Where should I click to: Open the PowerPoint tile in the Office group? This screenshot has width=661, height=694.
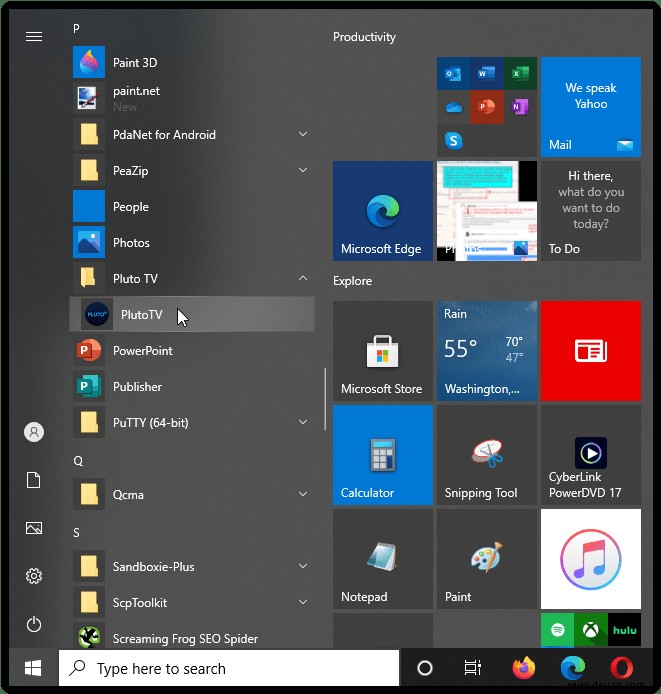click(x=487, y=107)
